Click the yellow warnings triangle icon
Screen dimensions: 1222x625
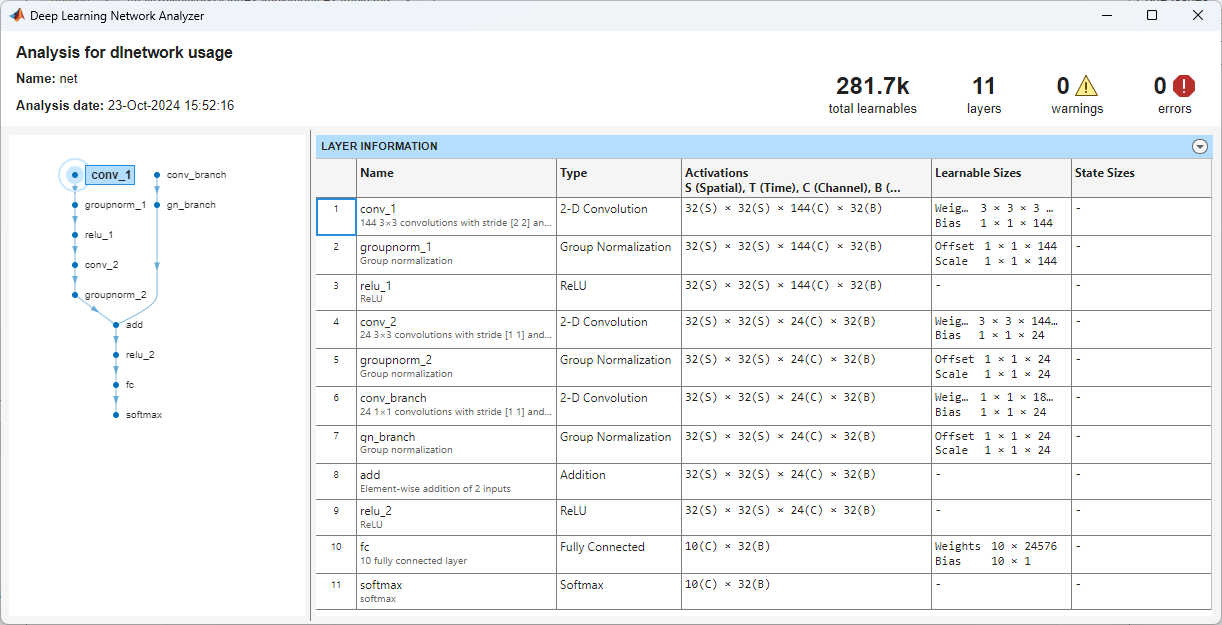1086,86
